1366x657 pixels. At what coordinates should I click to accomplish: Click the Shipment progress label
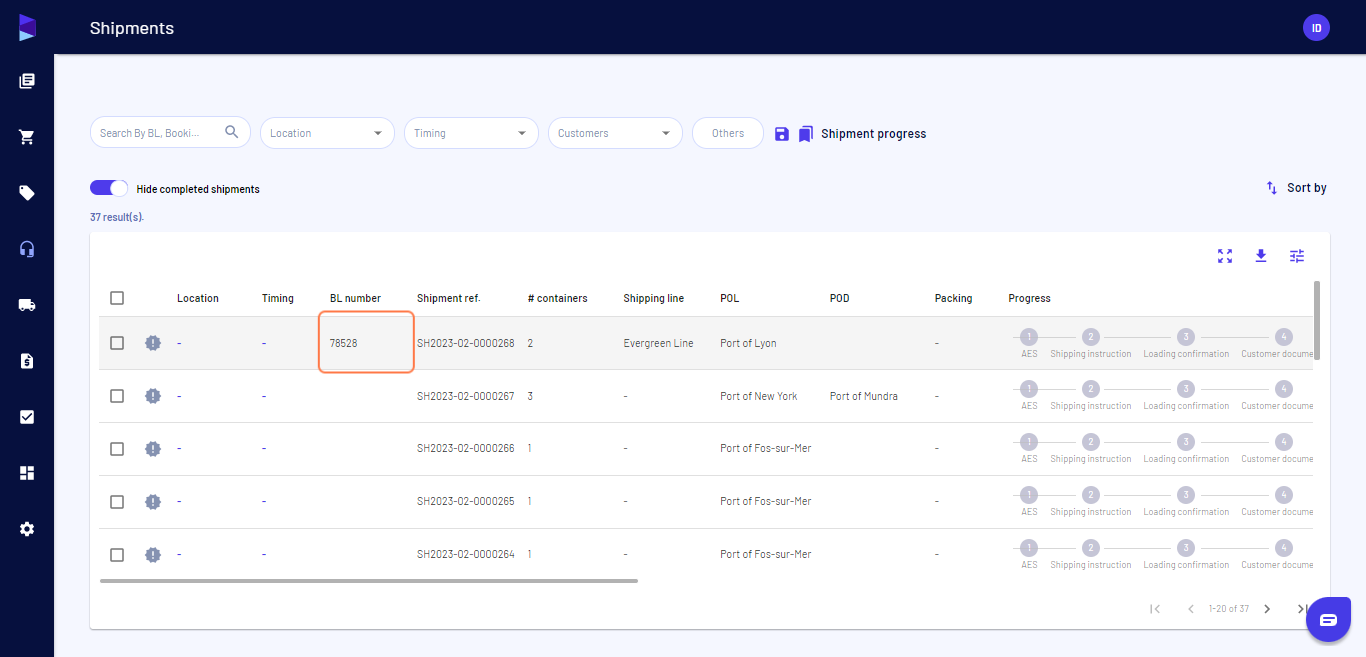click(x=874, y=134)
